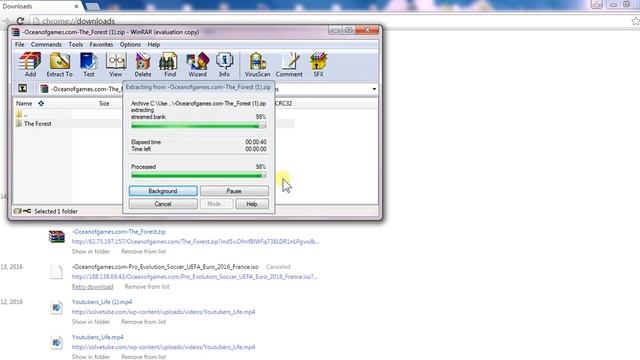Send extraction to Background
This screenshot has height=360, width=640.
click(163, 191)
